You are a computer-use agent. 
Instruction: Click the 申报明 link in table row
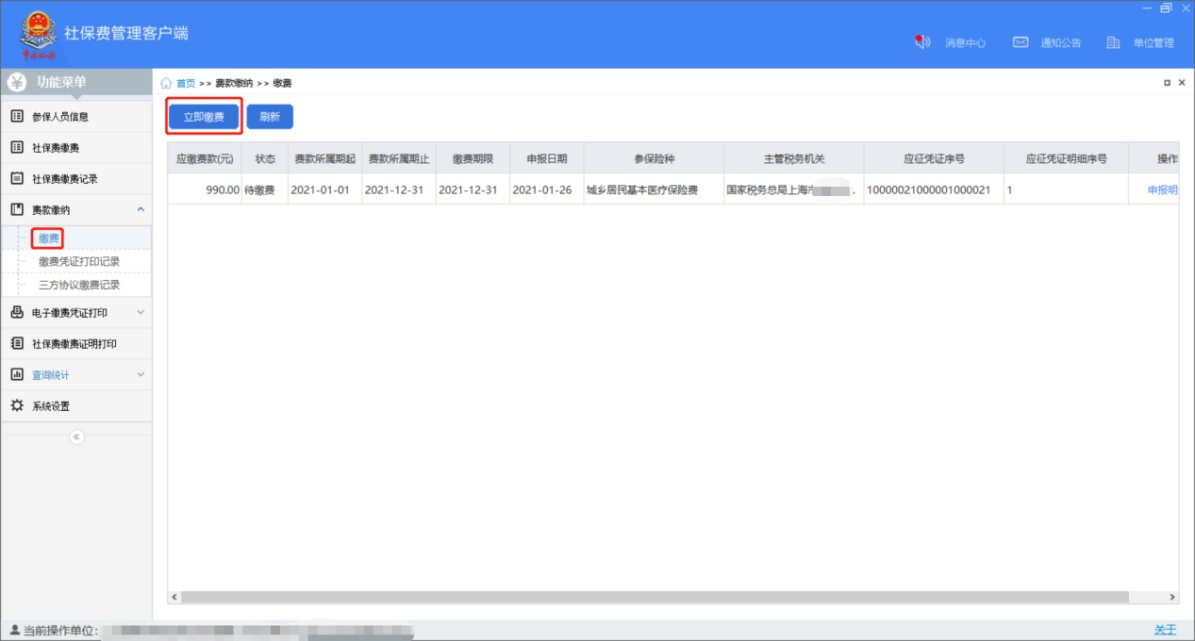pyautogui.click(x=1161, y=190)
